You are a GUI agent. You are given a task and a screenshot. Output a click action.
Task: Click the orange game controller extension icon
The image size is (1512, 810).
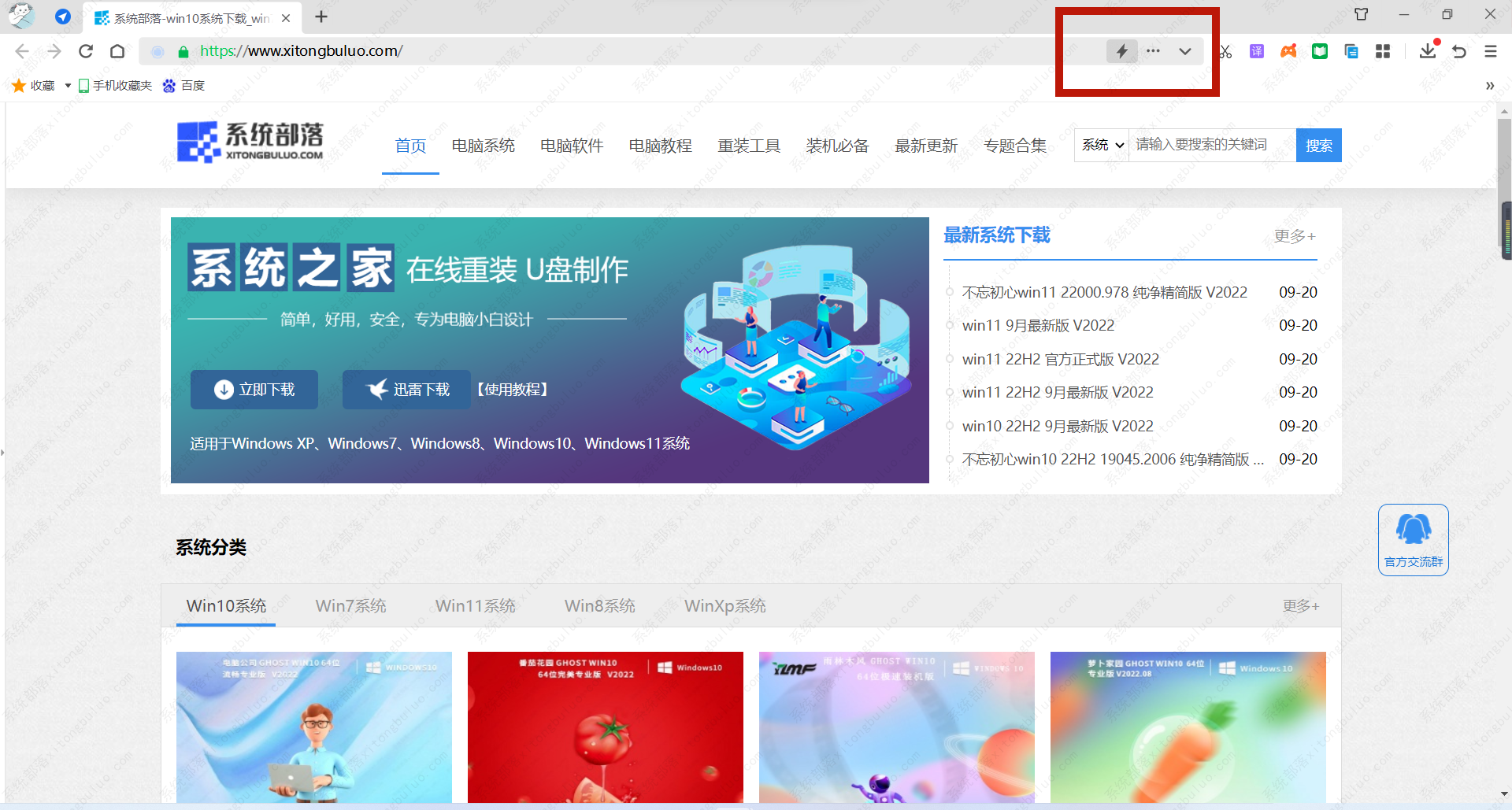pos(1288,51)
